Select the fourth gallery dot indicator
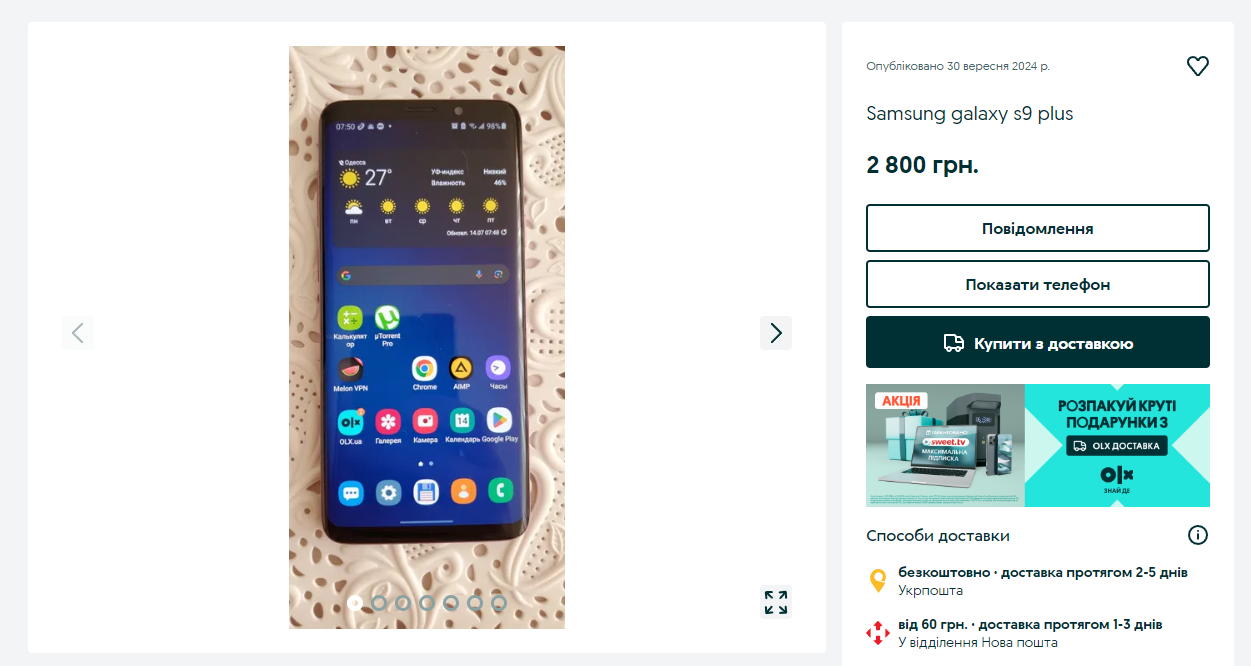Image resolution: width=1251 pixels, height=666 pixels. pyautogui.click(x=427, y=603)
